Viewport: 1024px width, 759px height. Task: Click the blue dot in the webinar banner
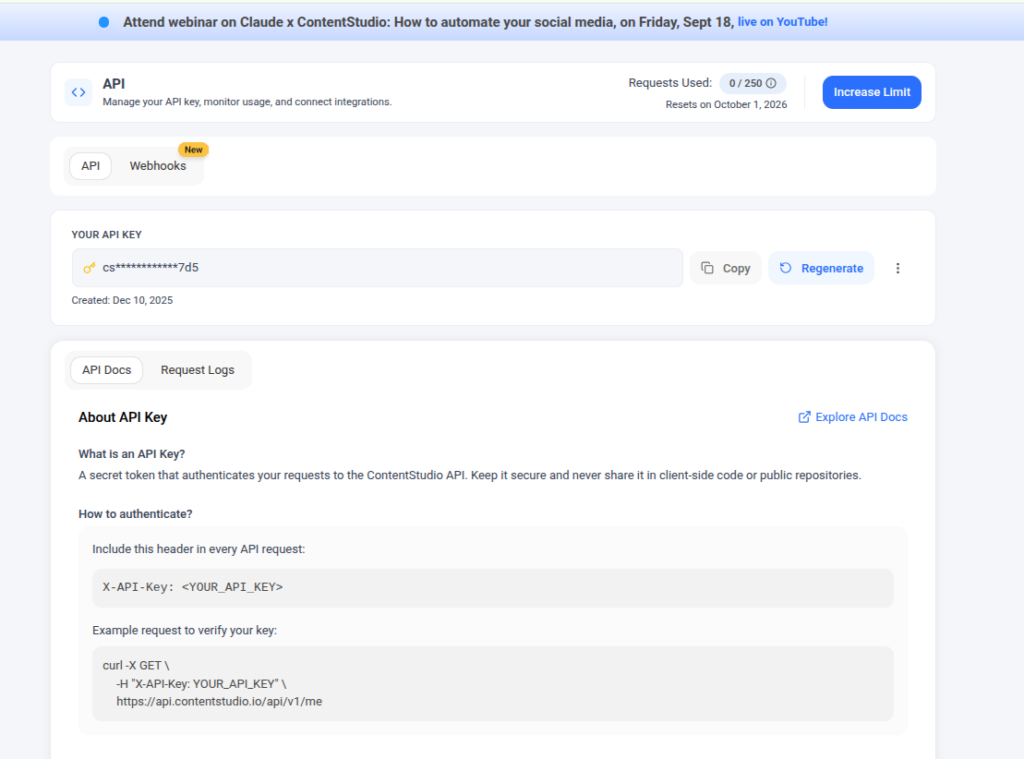[104, 22]
